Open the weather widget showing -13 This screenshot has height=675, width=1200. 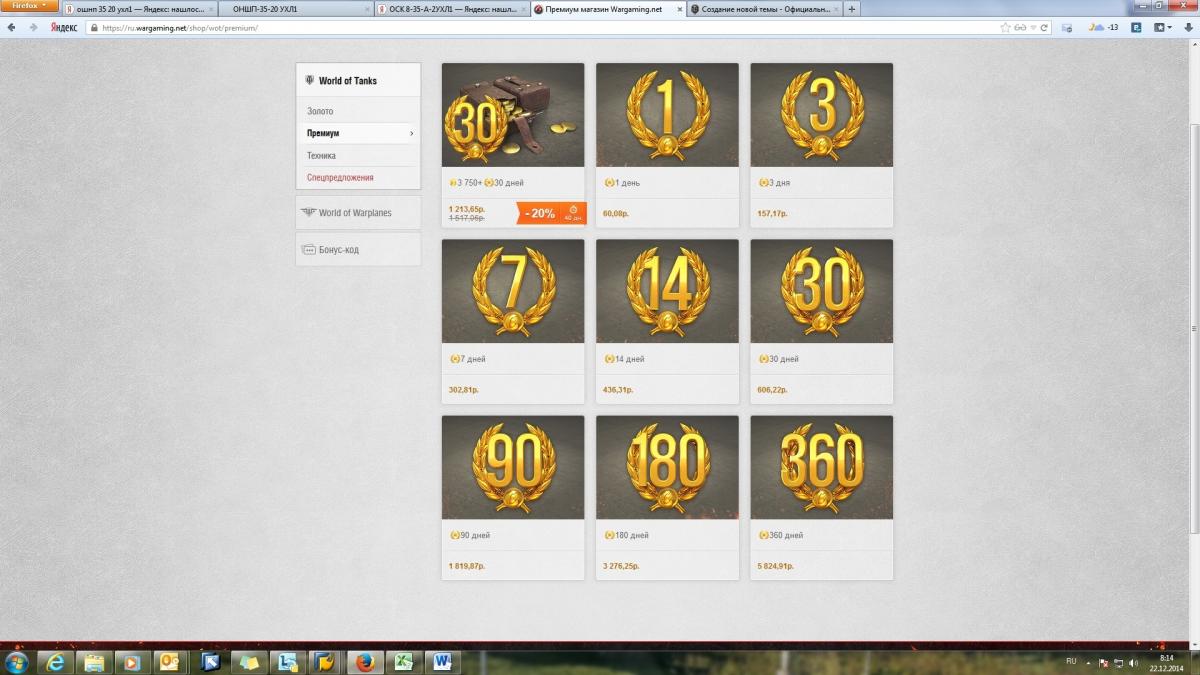(1104, 28)
